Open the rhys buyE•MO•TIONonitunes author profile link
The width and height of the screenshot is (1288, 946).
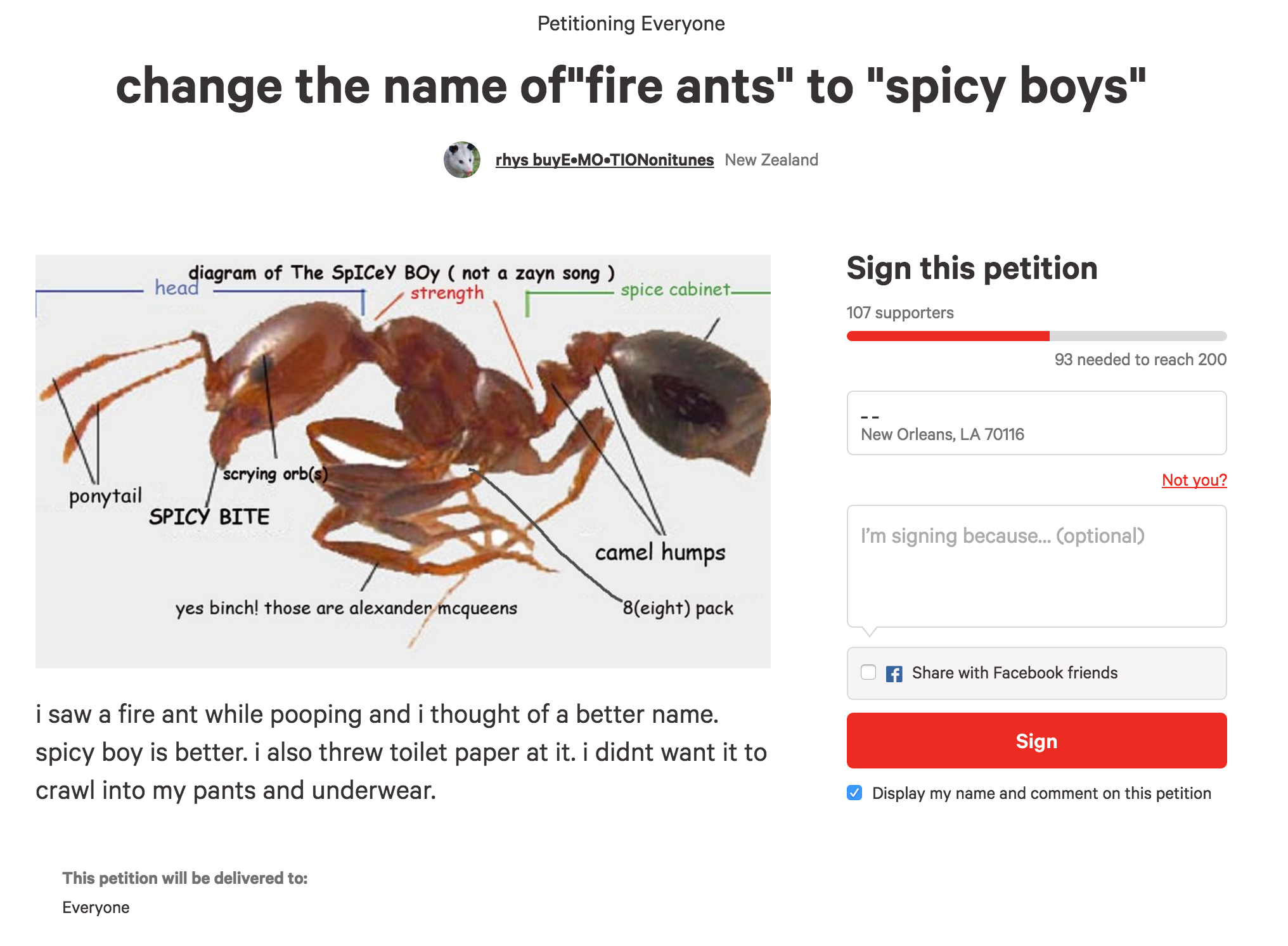pyautogui.click(x=604, y=160)
